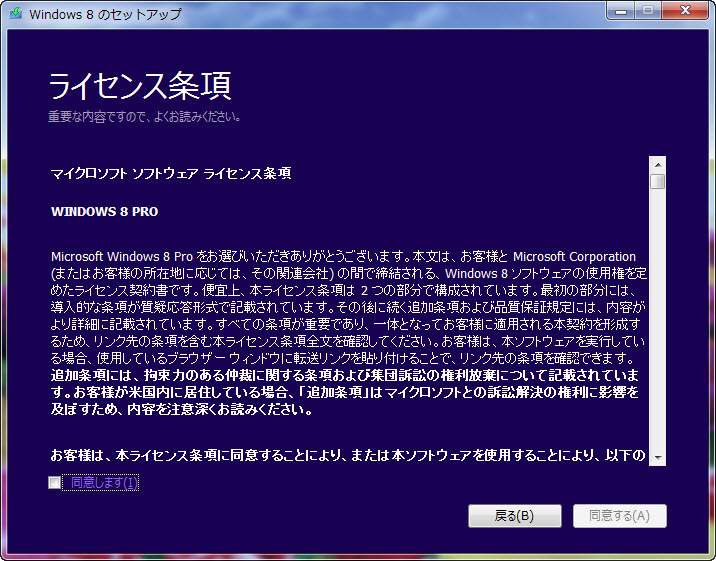This screenshot has width=716, height=561.
Task: Minimize the Windows 8 setup window
Action: coord(621,11)
